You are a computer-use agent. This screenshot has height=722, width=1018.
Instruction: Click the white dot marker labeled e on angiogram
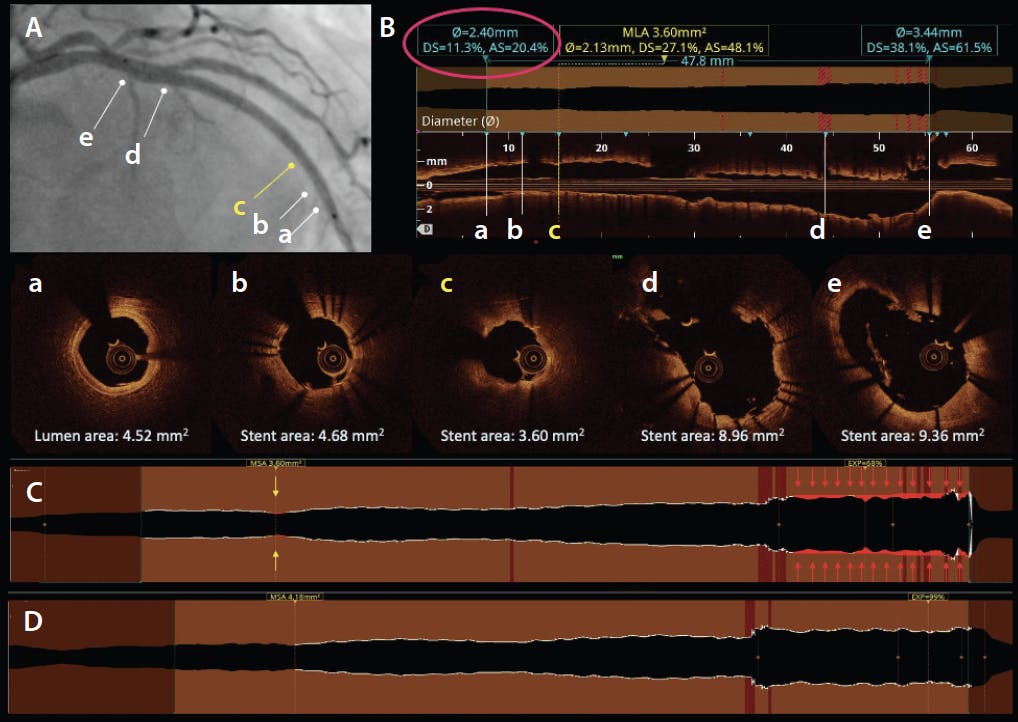tap(122, 82)
